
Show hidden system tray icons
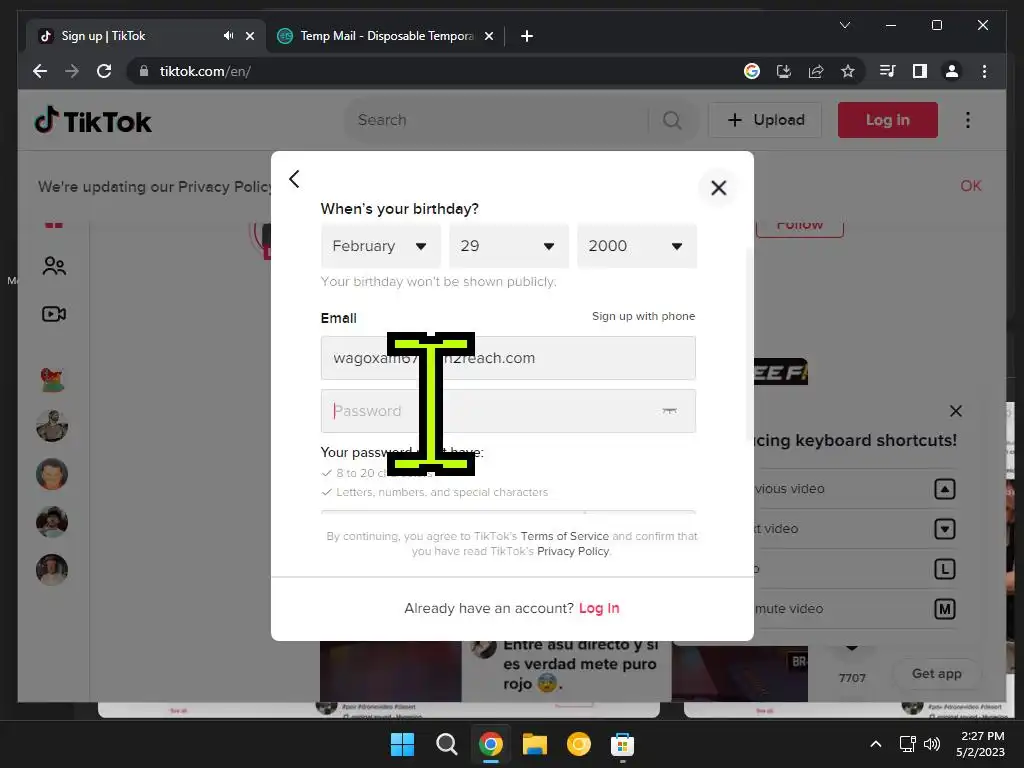click(x=876, y=744)
